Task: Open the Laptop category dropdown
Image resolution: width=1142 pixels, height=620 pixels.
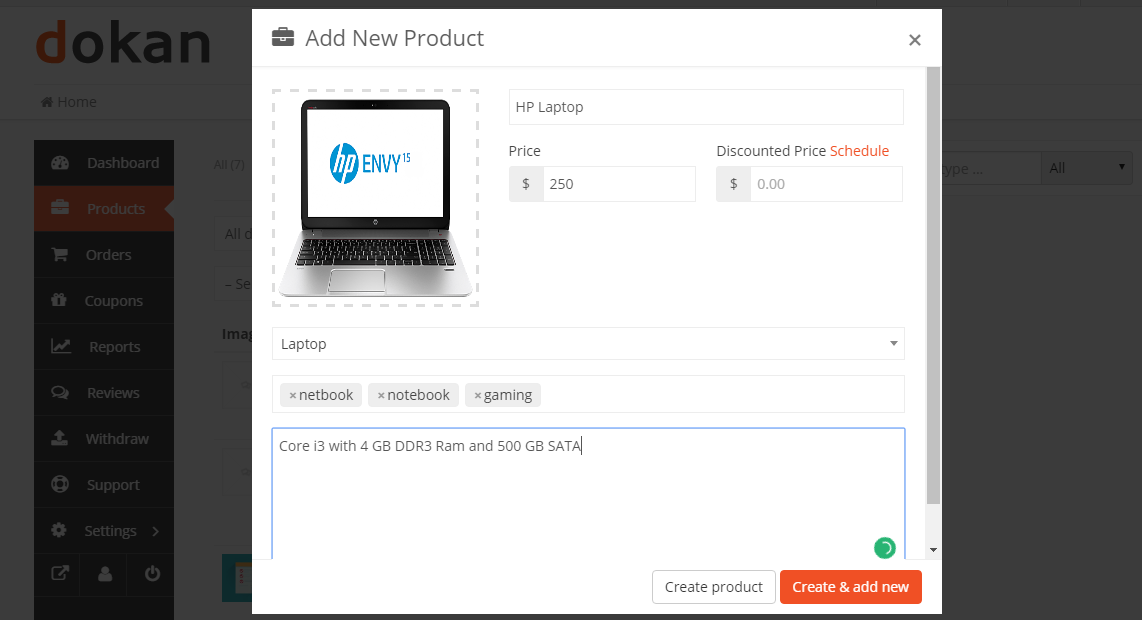Action: pyautogui.click(x=588, y=343)
